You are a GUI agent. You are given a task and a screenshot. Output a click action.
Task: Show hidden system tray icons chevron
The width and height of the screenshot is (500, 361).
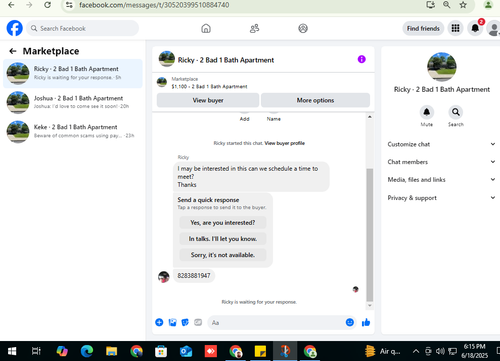pos(416,351)
